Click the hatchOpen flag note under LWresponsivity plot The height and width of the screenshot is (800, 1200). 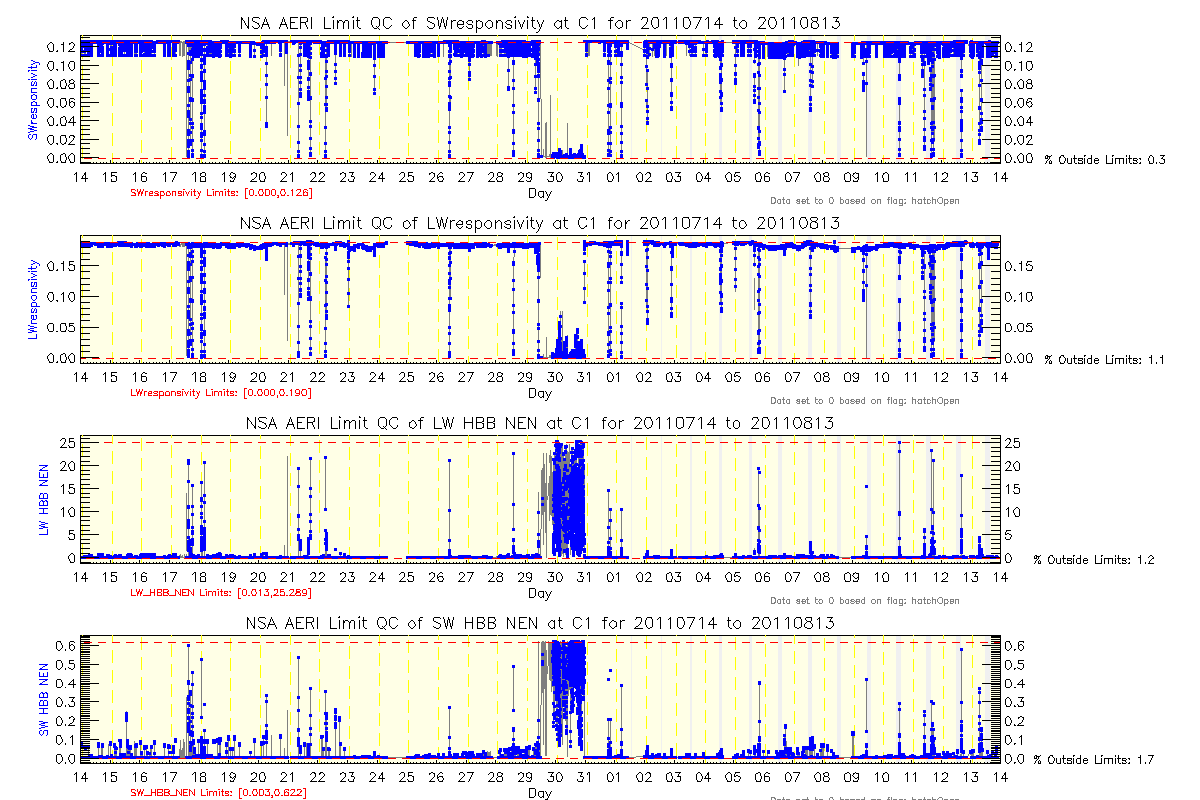point(864,401)
